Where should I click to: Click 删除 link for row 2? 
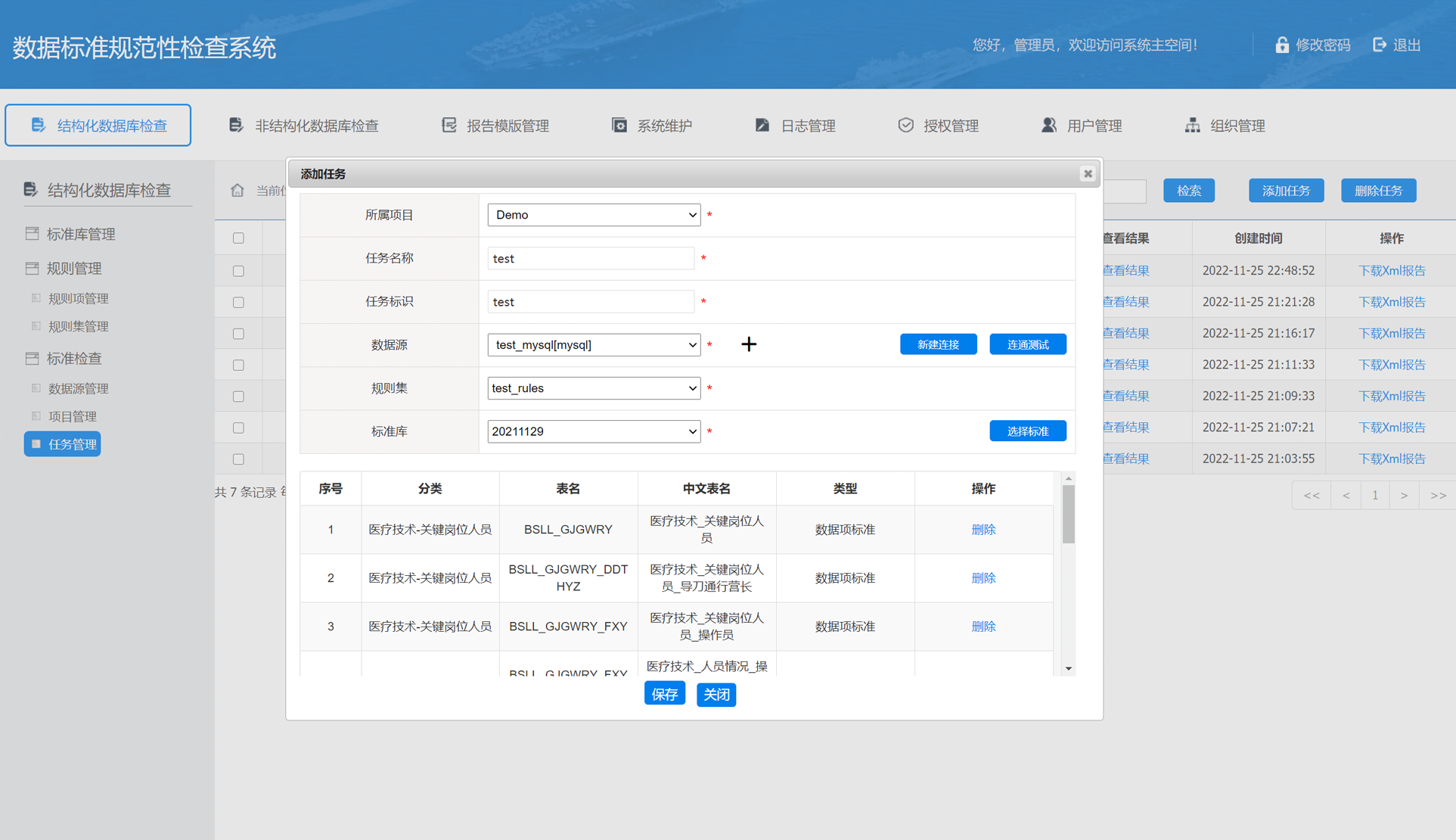[x=983, y=578]
